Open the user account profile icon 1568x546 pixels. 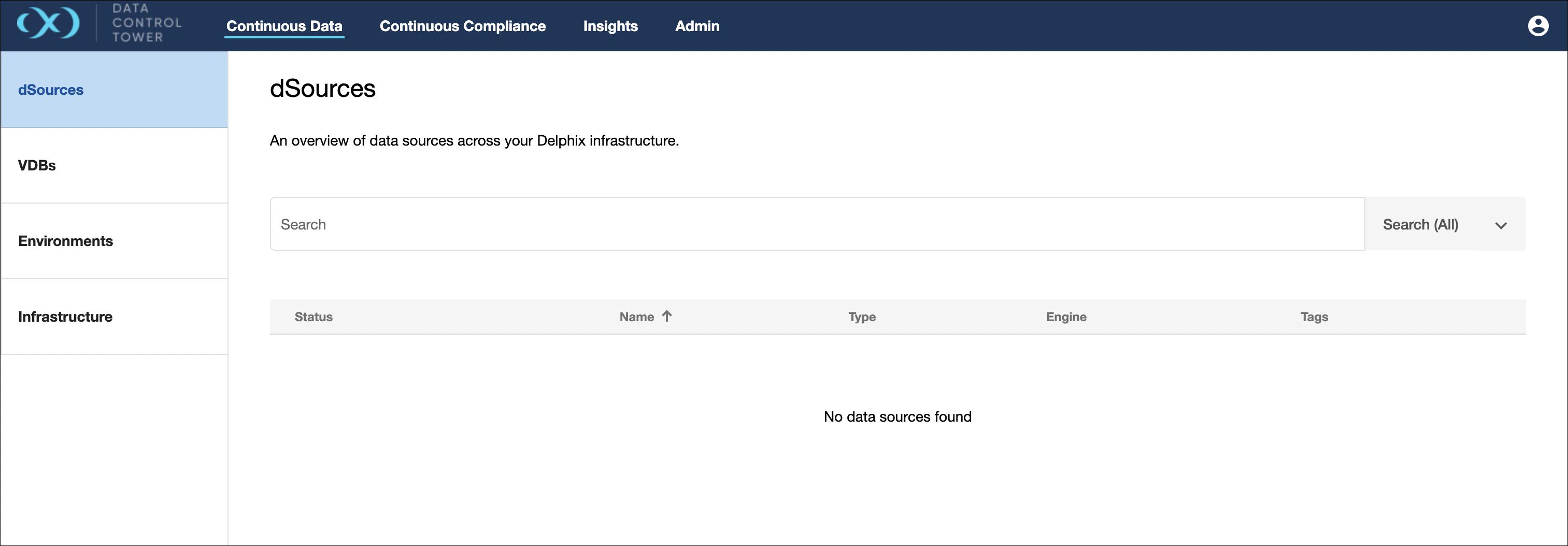coord(1537,25)
